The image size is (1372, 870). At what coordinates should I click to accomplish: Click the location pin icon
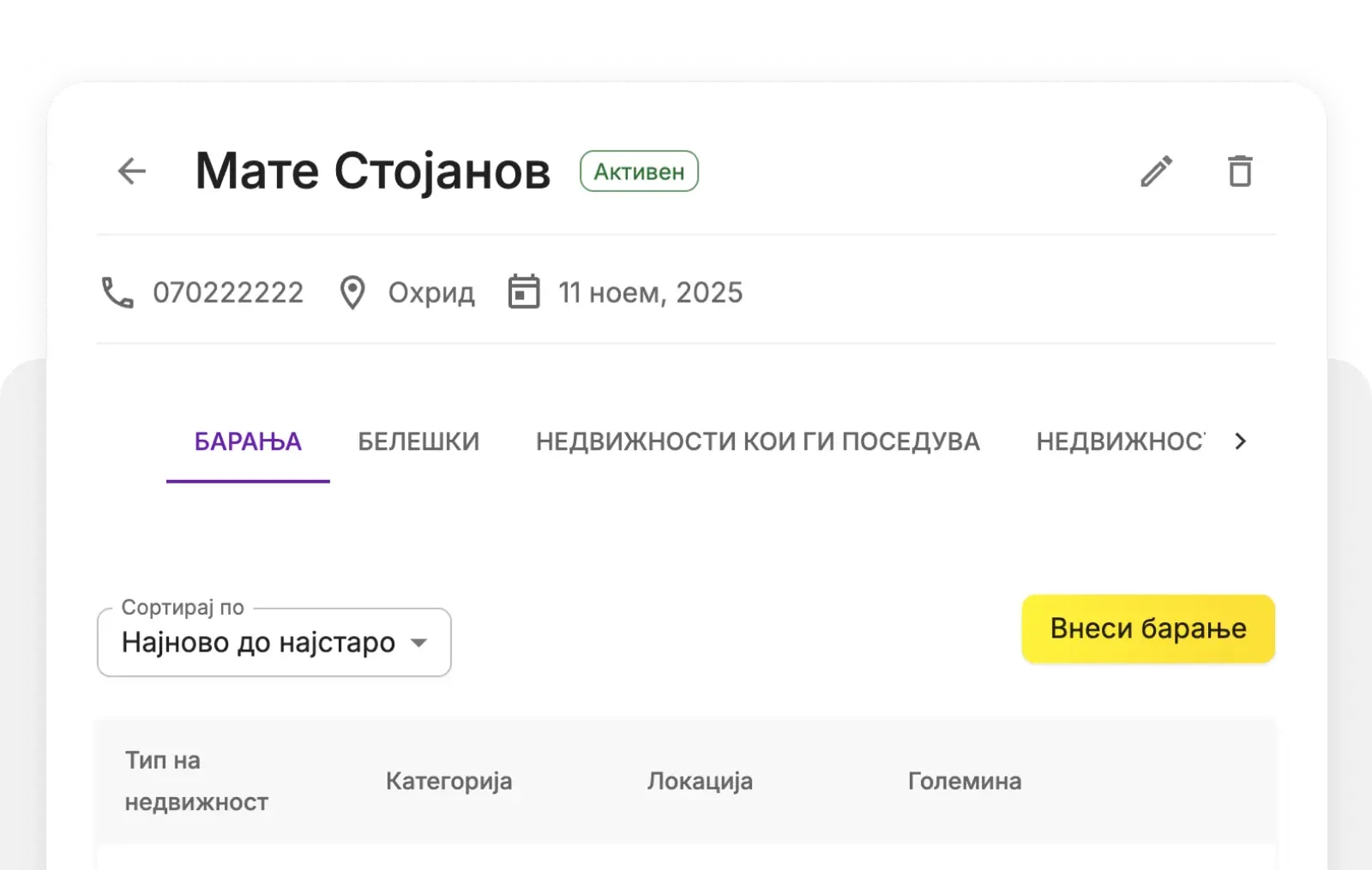tap(352, 293)
